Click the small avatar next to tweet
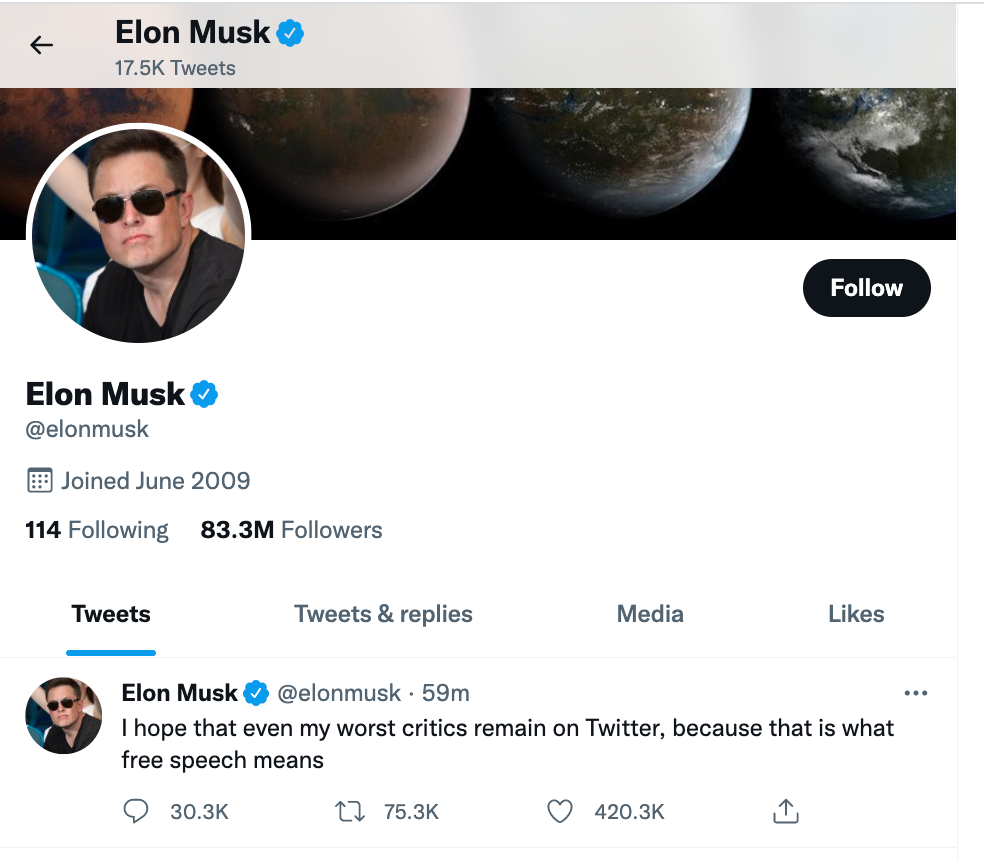This screenshot has width=984, height=860. click(x=63, y=716)
